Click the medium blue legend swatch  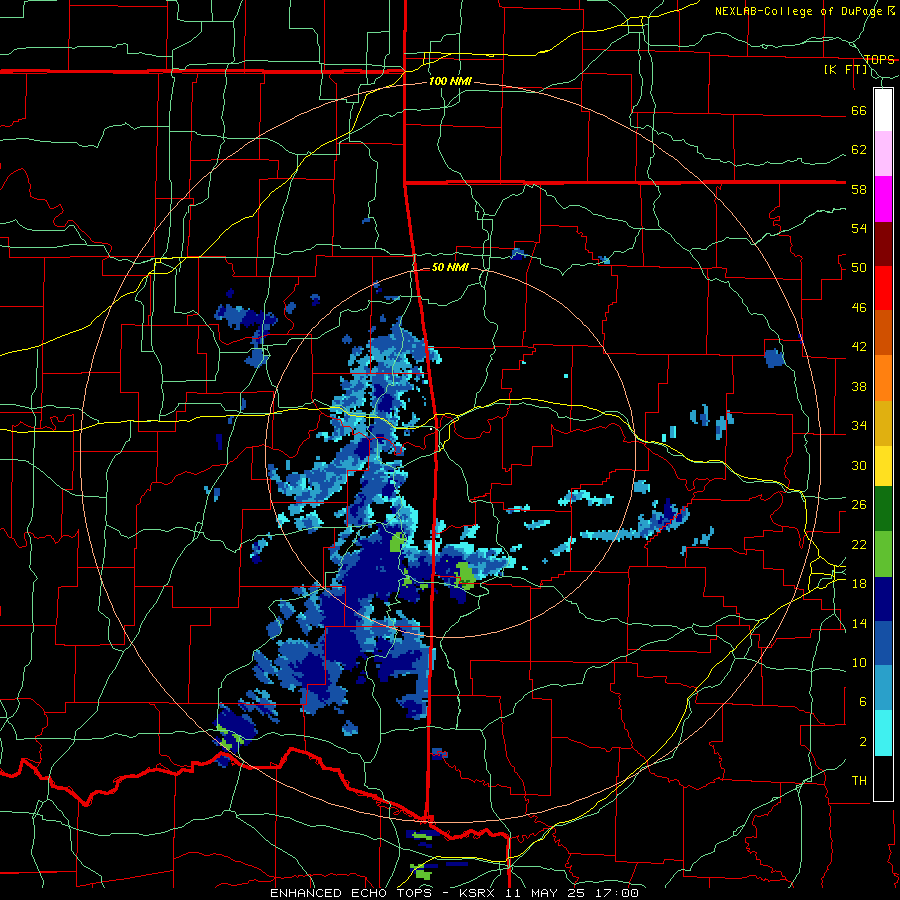883,643
